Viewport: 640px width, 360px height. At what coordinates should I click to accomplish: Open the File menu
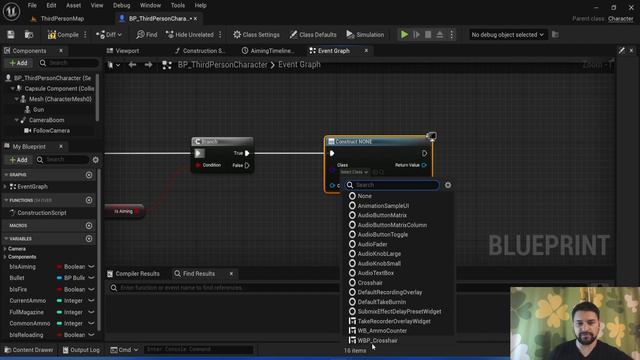pyautogui.click(x=32, y=5)
